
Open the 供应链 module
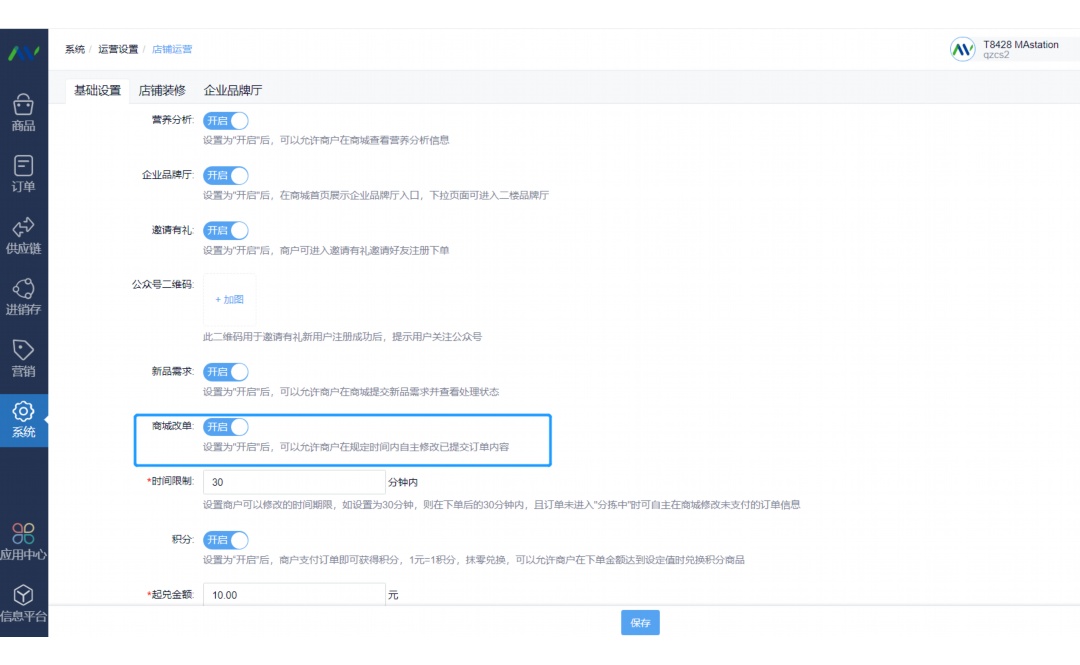point(24,235)
